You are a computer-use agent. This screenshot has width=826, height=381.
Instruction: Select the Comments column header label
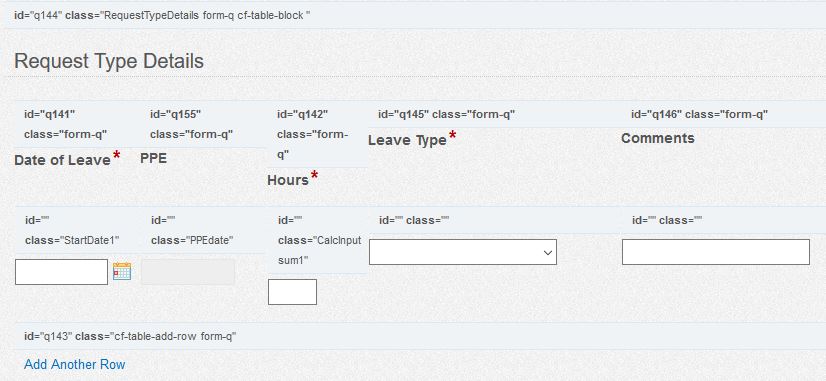[657, 138]
